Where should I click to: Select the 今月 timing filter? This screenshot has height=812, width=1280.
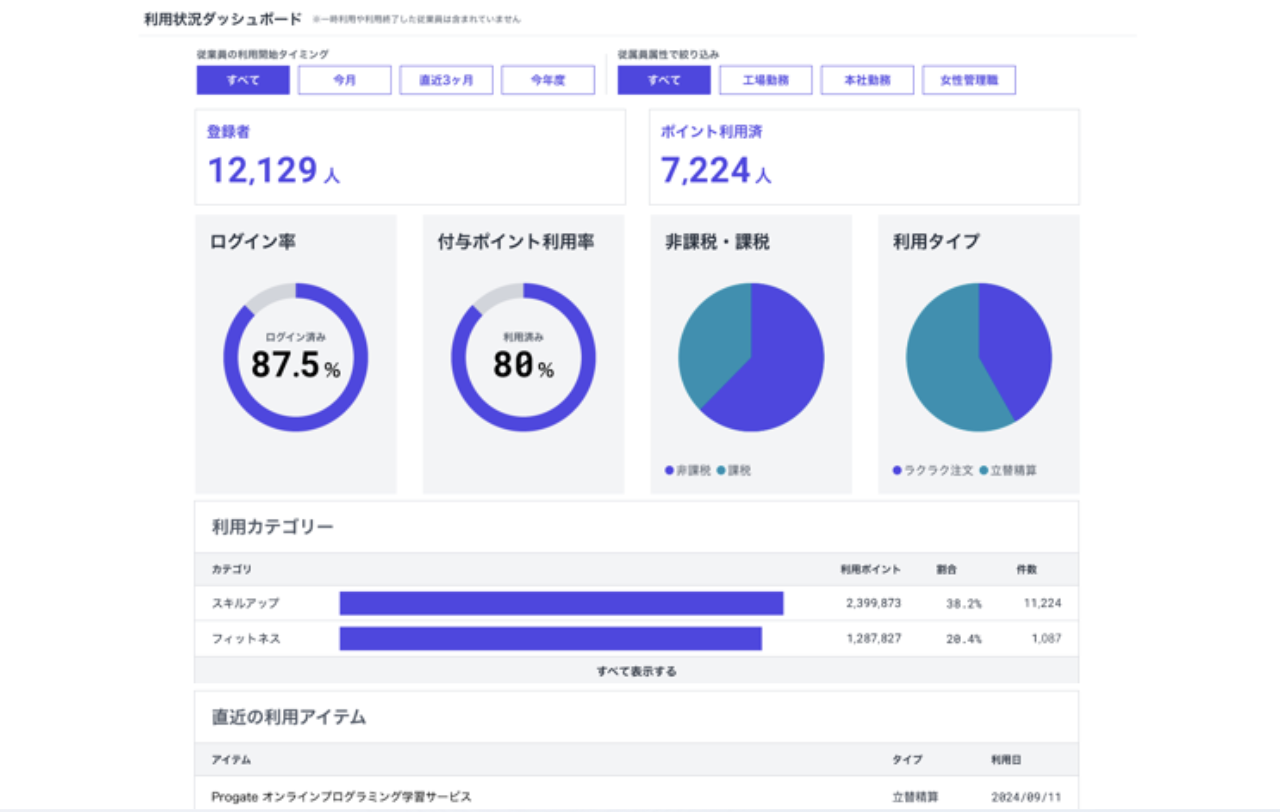pyautogui.click(x=344, y=80)
